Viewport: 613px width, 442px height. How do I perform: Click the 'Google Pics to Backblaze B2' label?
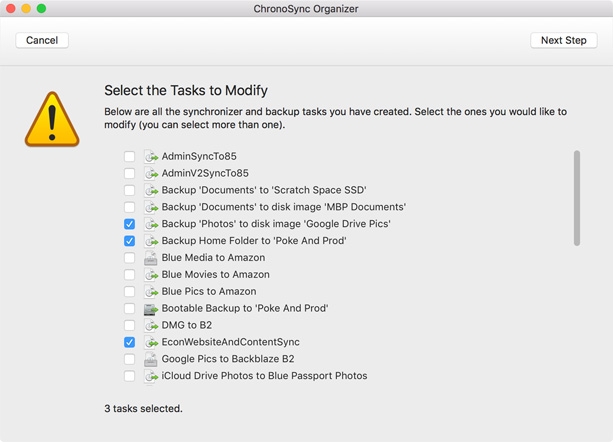click(228, 359)
